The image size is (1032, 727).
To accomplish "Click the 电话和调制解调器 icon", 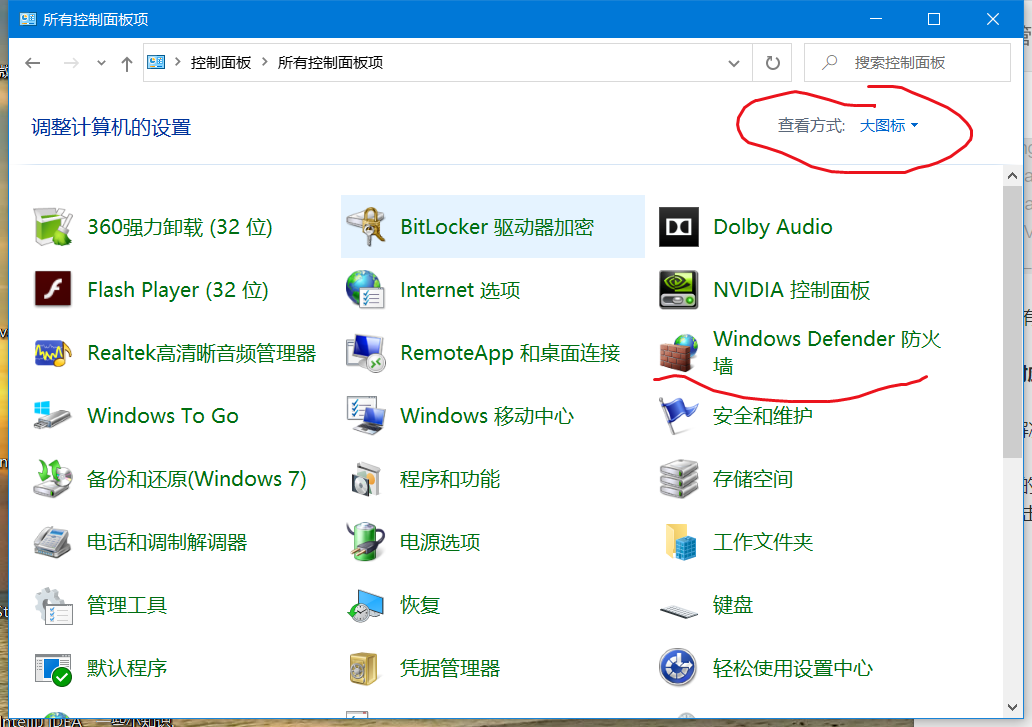I will tap(53, 542).
